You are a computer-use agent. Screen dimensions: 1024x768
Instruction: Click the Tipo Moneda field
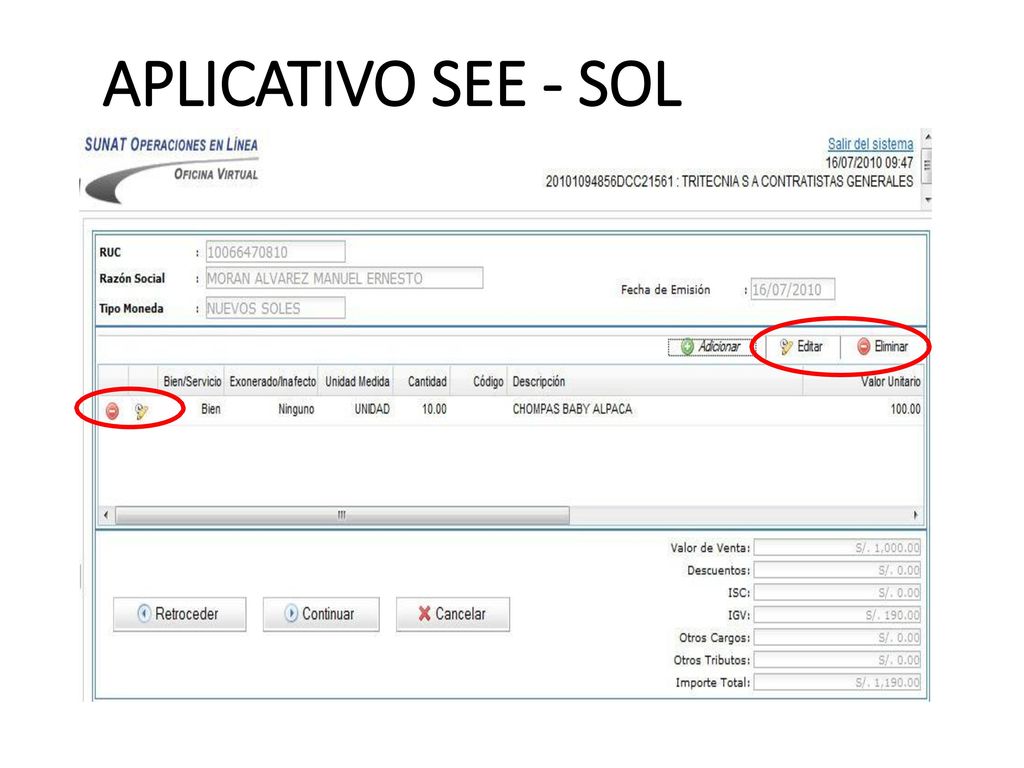276,308
